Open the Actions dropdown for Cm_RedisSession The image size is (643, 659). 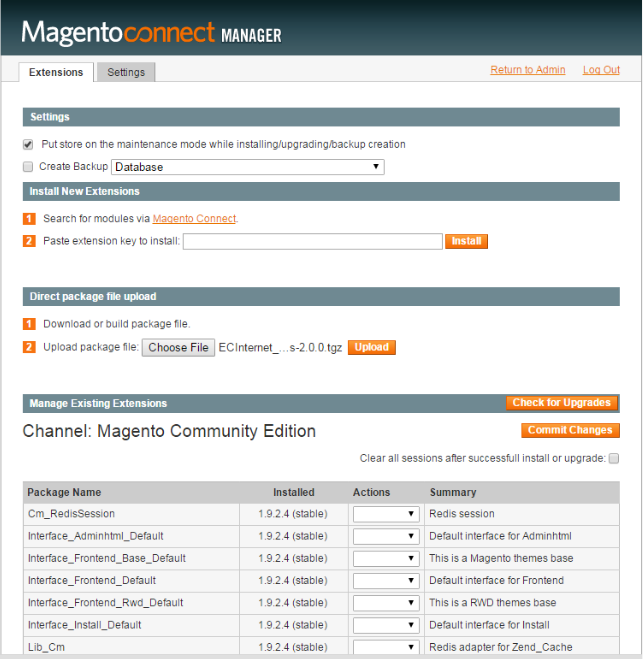click(x=386, y=514)
